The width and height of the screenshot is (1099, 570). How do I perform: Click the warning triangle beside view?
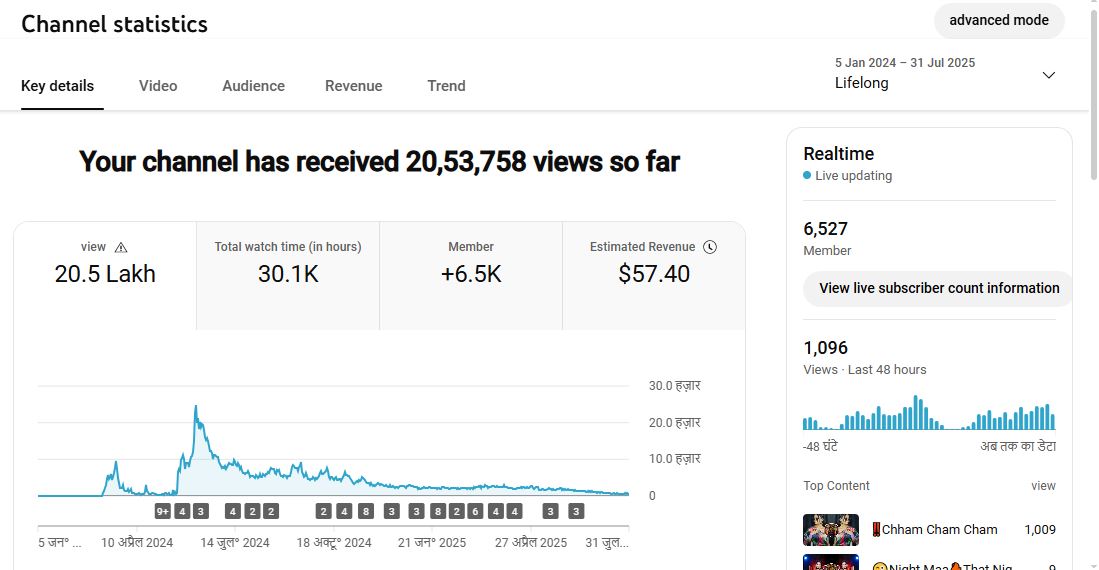click(121, 247)
